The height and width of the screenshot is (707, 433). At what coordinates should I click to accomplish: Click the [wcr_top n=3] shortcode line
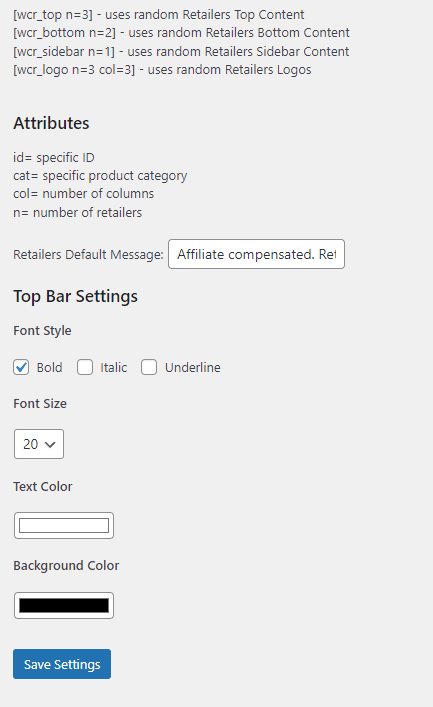click(159, 15)
